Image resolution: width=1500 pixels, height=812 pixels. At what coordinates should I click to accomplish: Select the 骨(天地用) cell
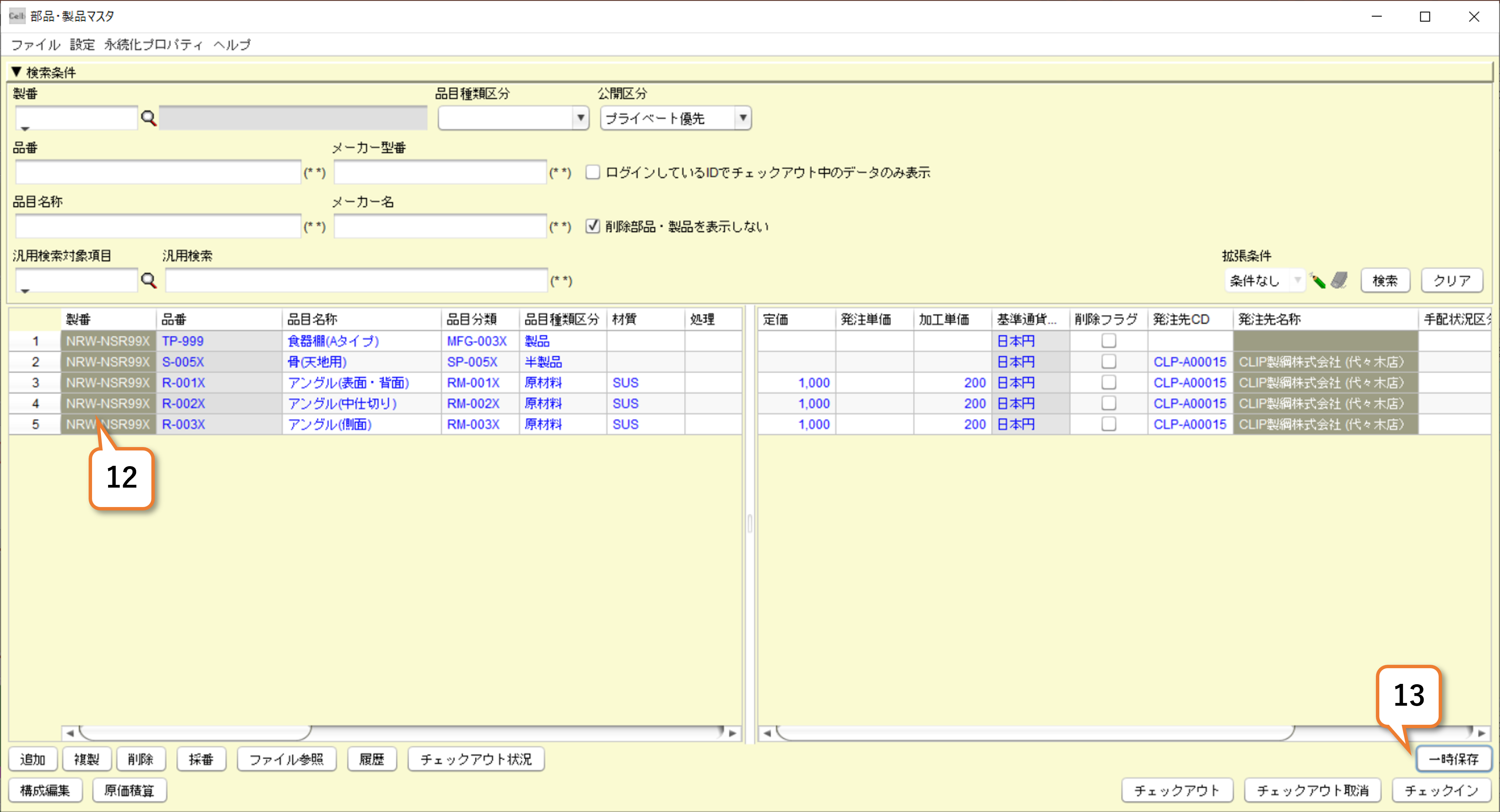pyautogui.click(x=362, y=362)
